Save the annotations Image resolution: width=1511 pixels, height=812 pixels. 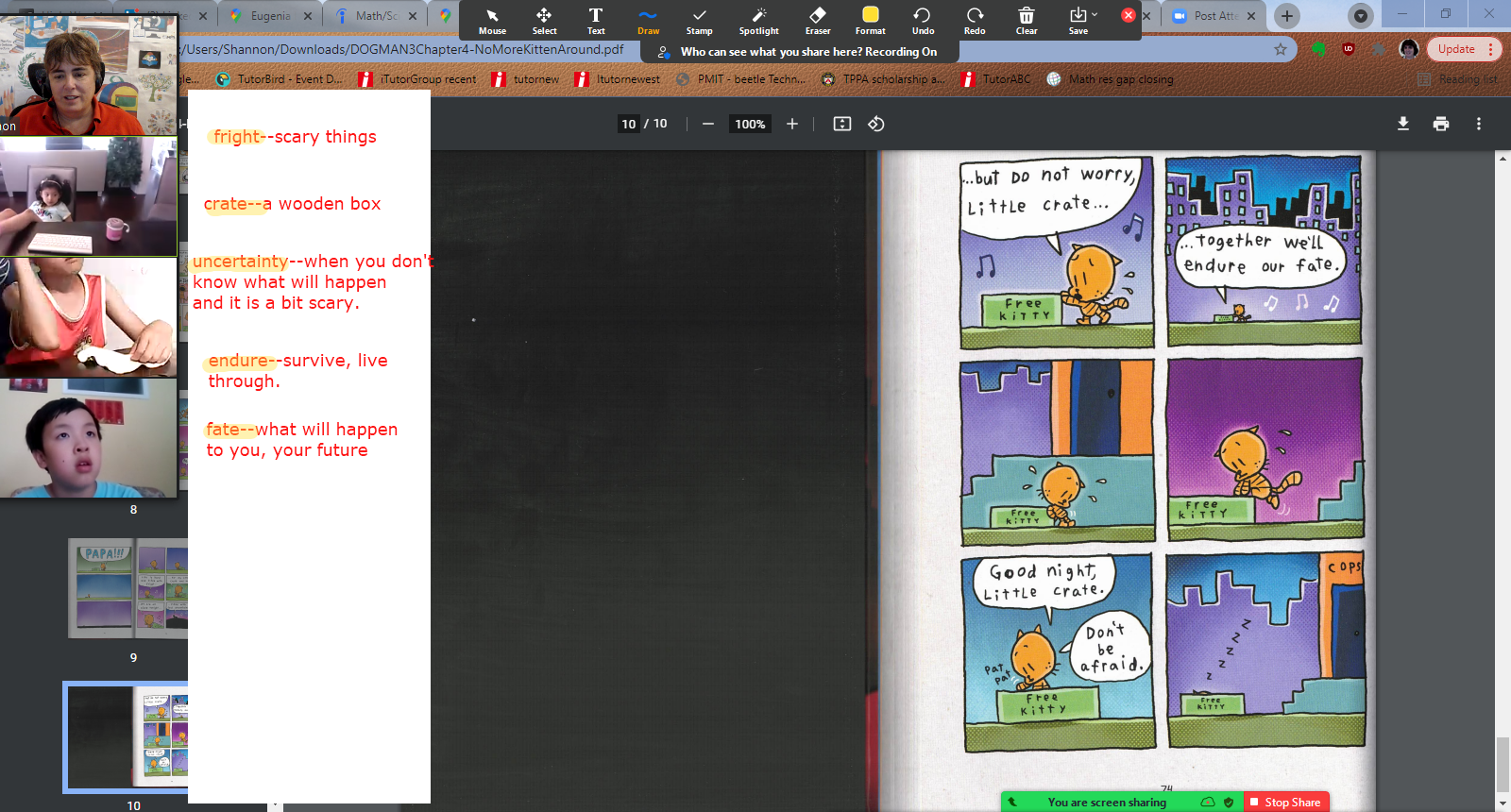coord(1078,20)
